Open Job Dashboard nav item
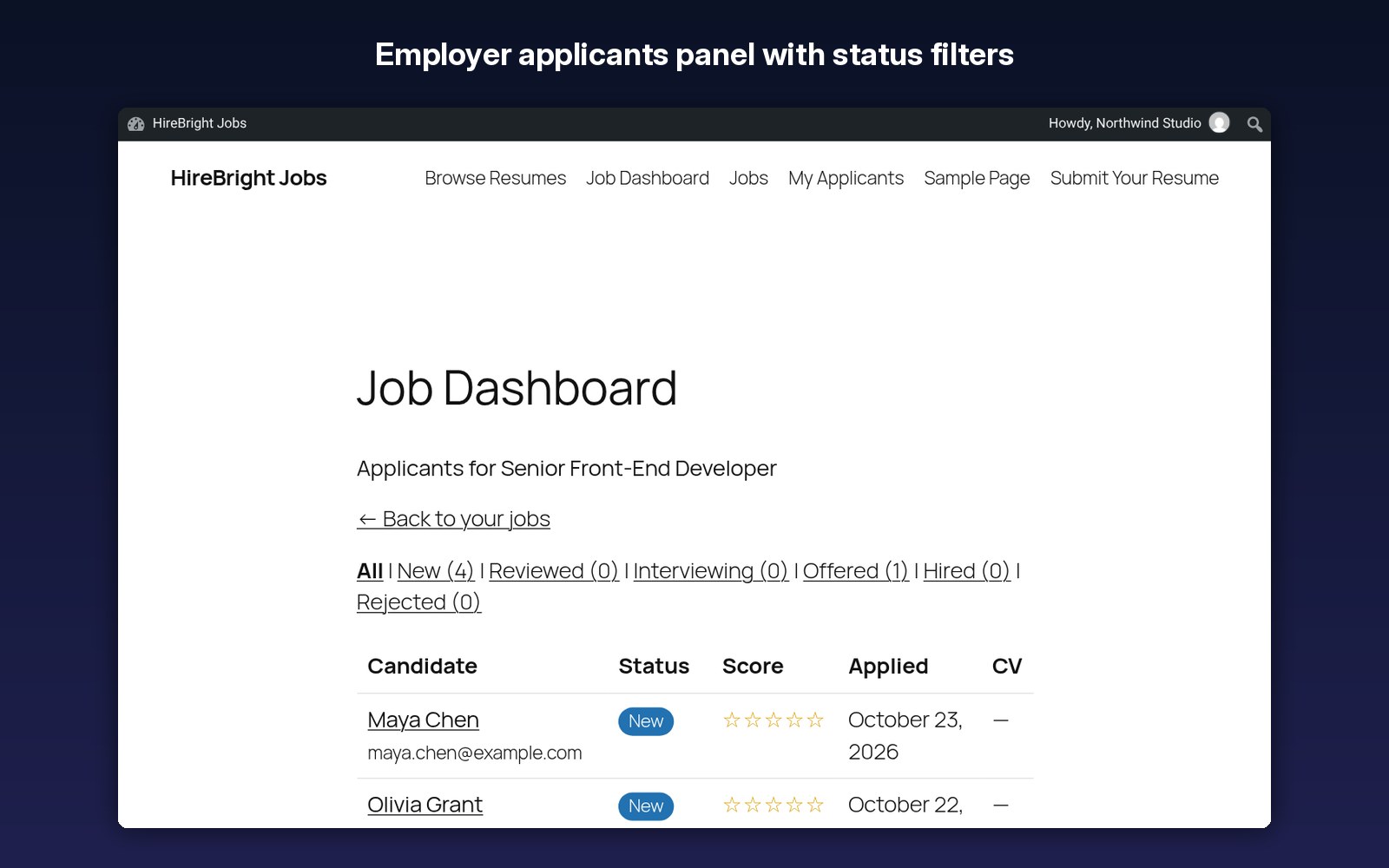 coord(648,178)
